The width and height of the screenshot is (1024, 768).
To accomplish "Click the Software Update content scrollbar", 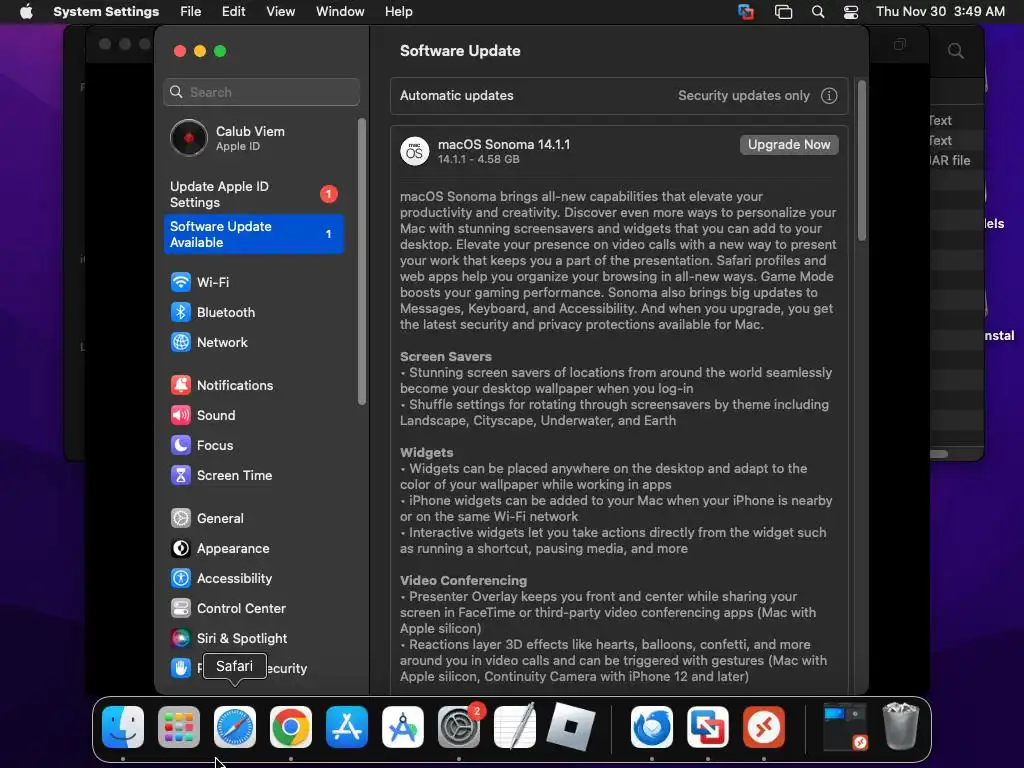I will [x=862, y=161].
